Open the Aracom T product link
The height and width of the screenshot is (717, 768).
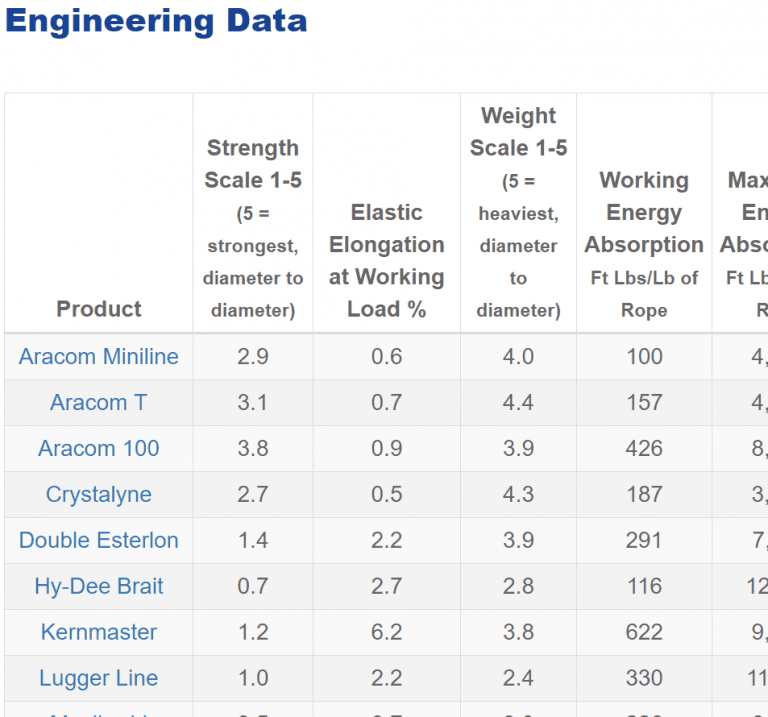point(98,403)
